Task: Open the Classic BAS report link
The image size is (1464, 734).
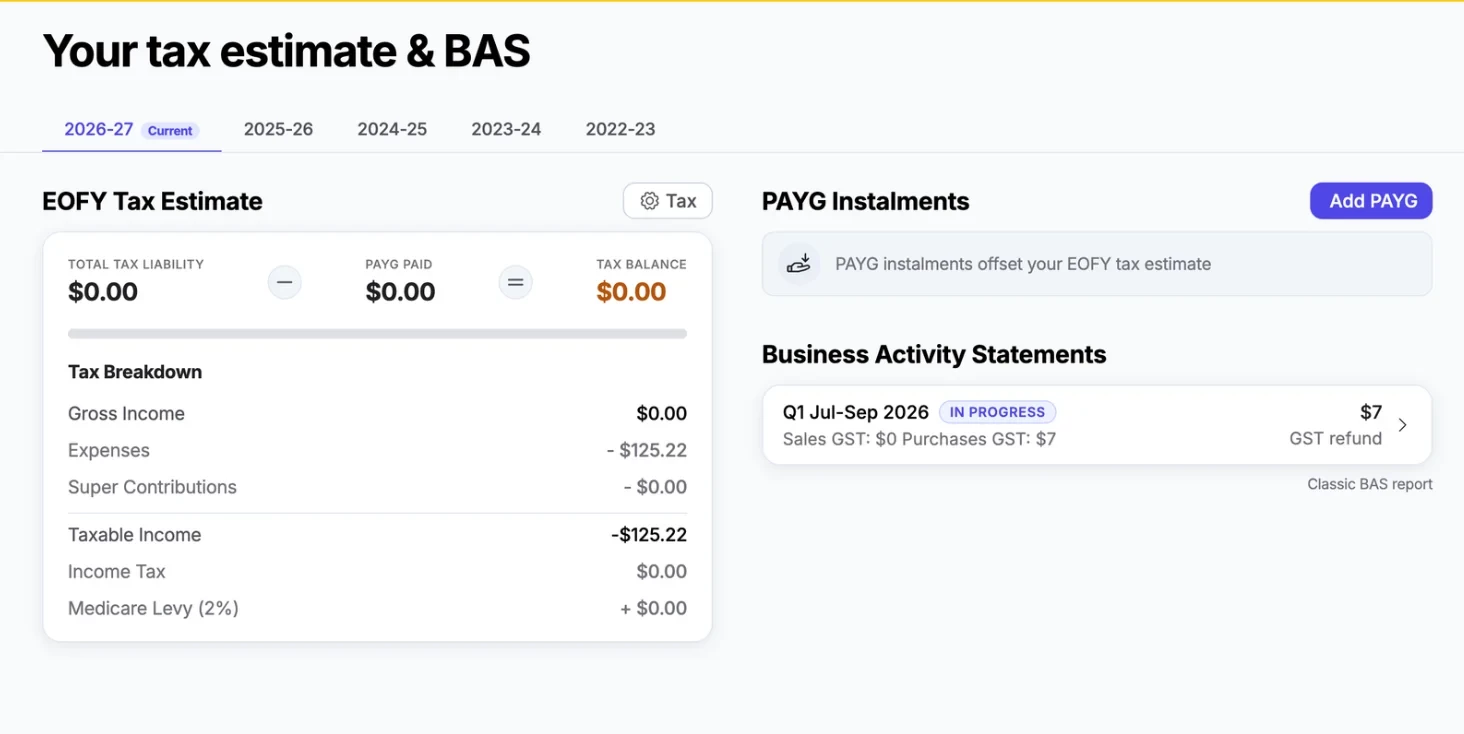Action: (1370, 484)
